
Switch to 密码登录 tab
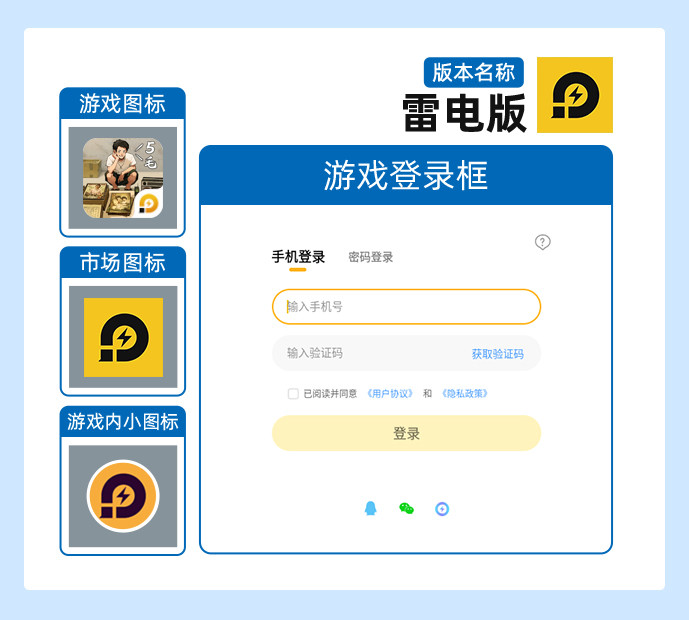(x=370, y=257)
